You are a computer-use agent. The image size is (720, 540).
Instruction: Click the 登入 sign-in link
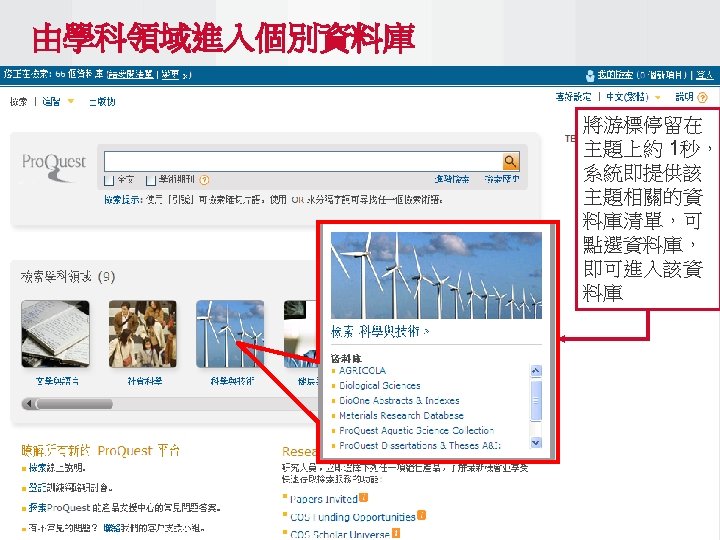click(x=705, y=75)
